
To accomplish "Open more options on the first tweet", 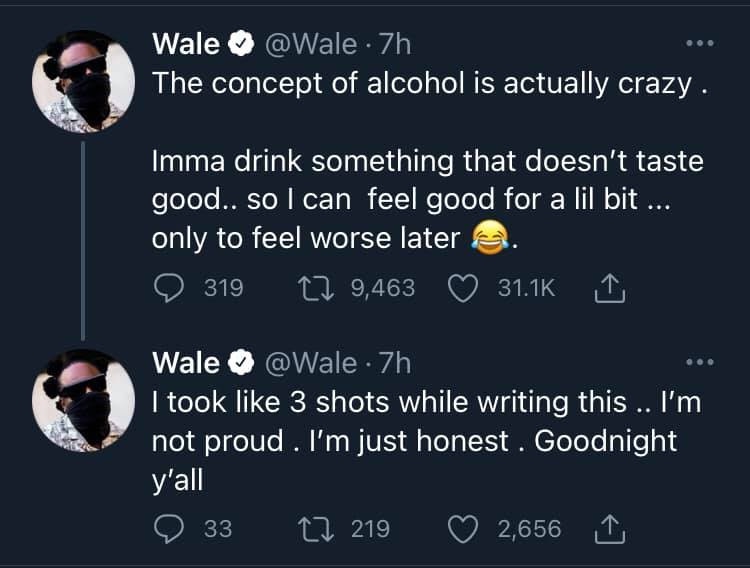I will (x=696, y=45).
